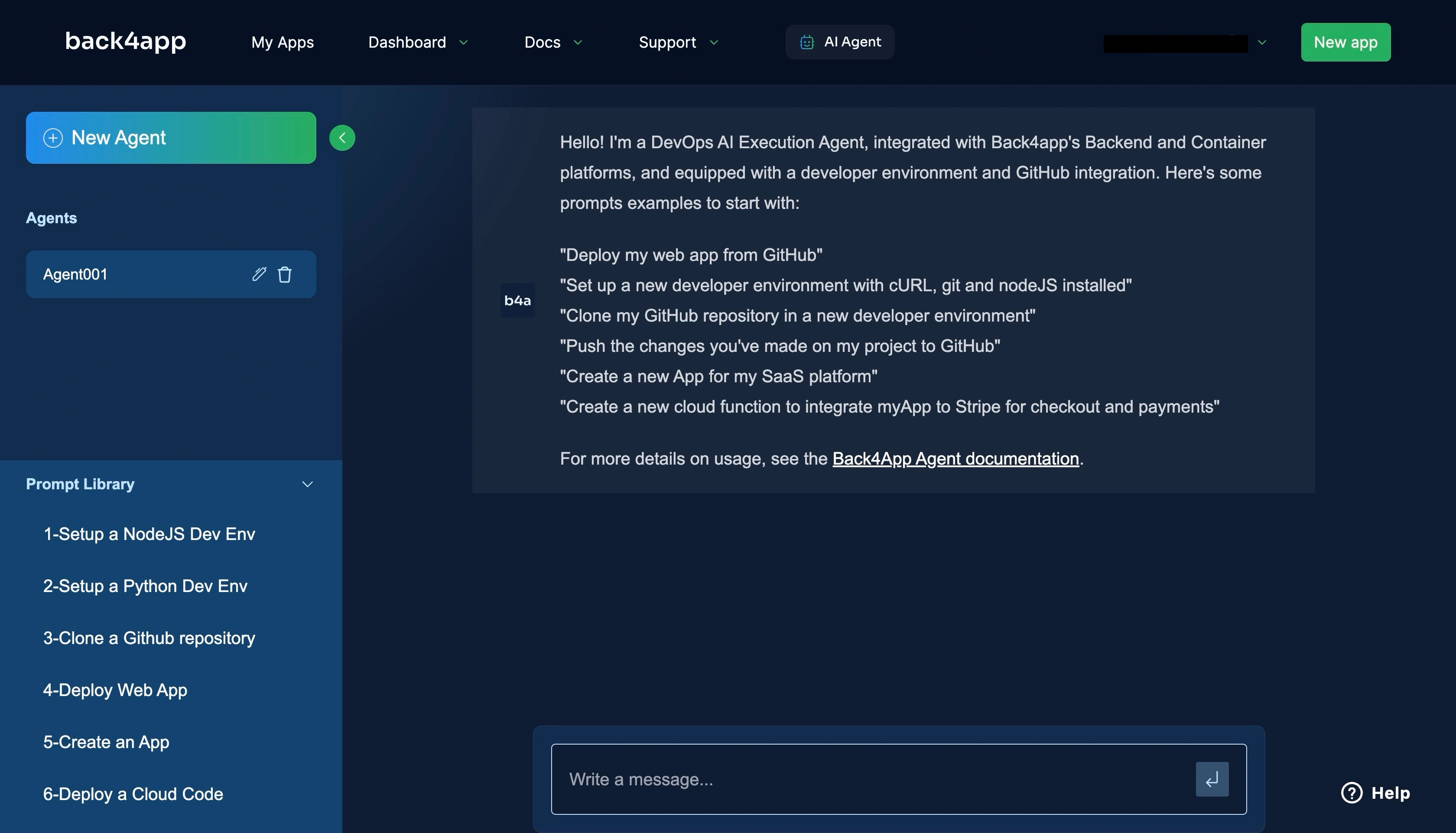
Task: Click the AI Agent icon in navbar
Action: point(805,42)
